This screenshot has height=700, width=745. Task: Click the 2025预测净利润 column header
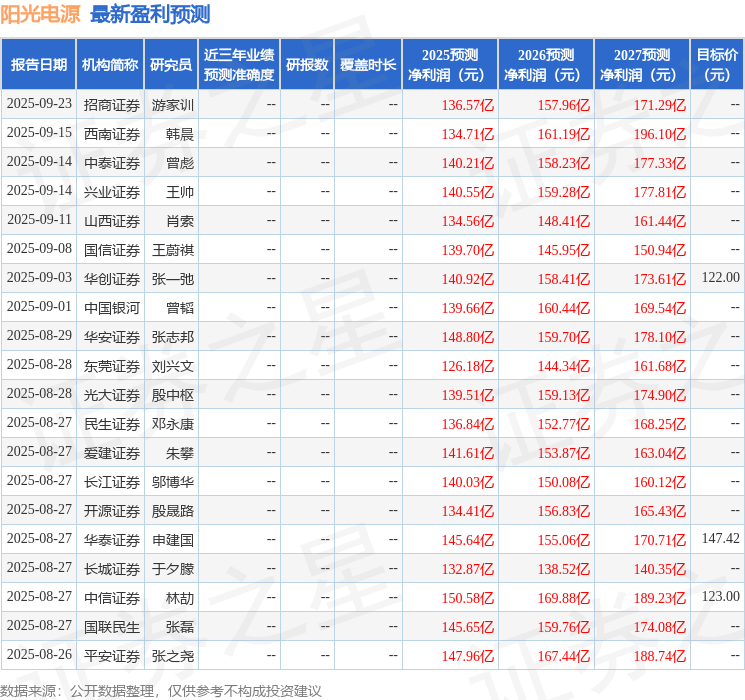[x=450, y=65]
